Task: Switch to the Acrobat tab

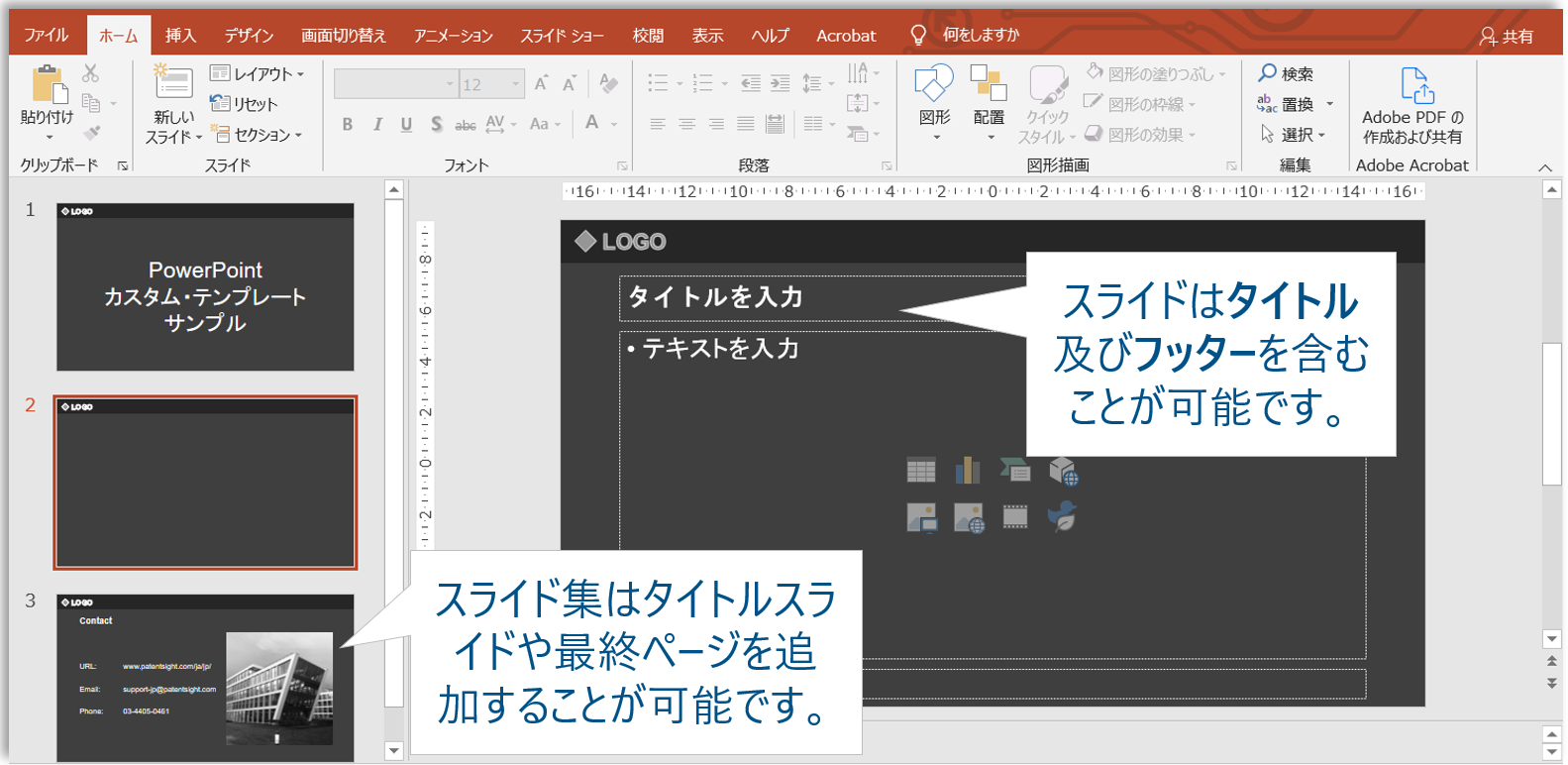Action: click(x=846, y=36)
